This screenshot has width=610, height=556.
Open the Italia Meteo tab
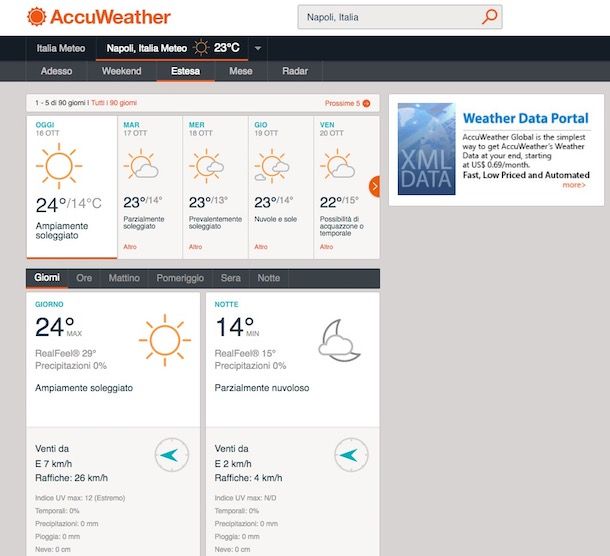click(x=61, y=48)
